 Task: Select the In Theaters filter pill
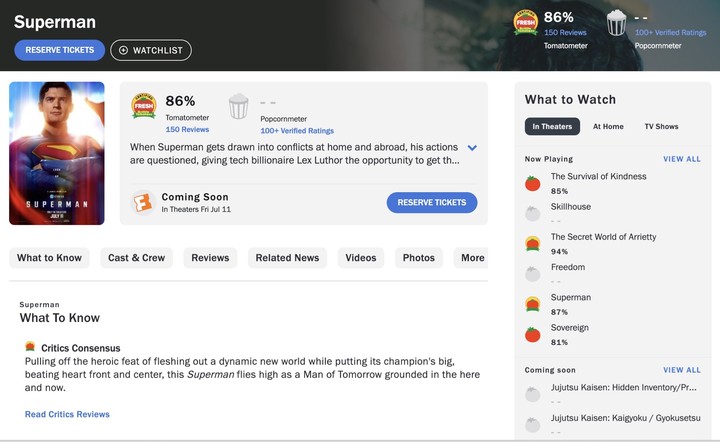click(552, 127)
